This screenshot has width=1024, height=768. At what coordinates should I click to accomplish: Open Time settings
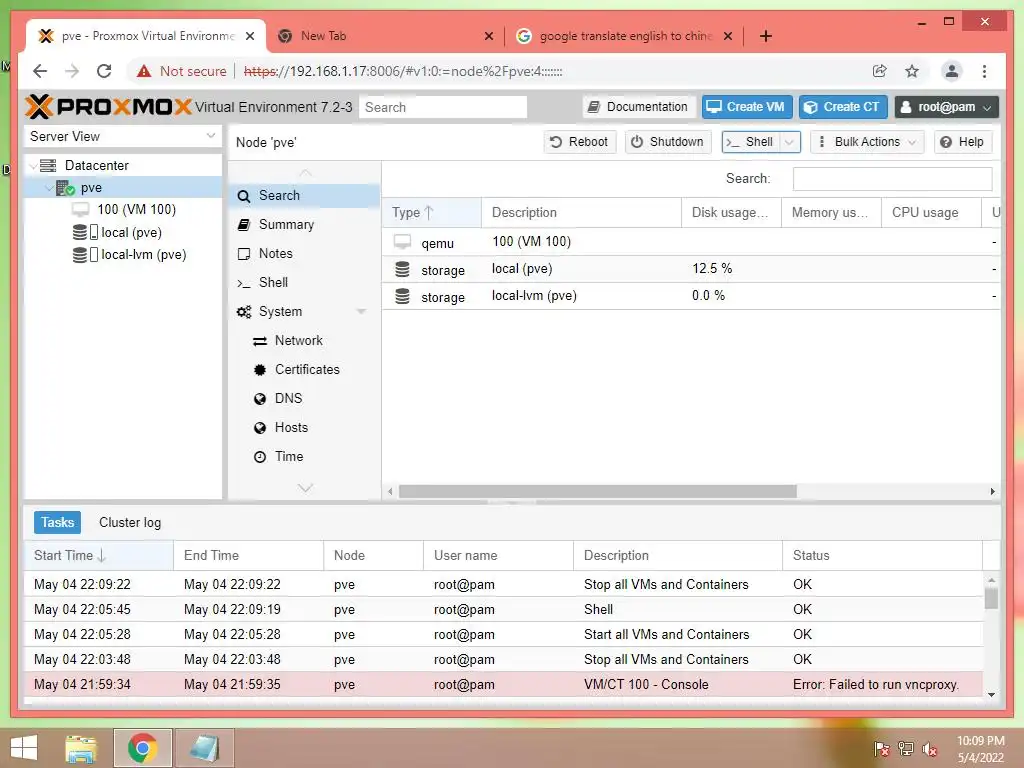[x=304, y=456]
